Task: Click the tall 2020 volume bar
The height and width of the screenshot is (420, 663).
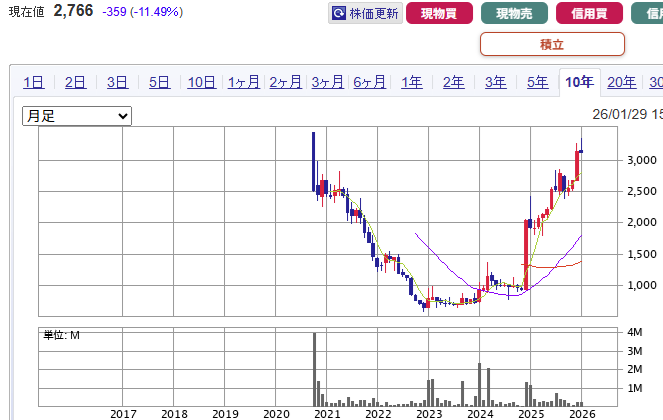Action: pos(314,368)
